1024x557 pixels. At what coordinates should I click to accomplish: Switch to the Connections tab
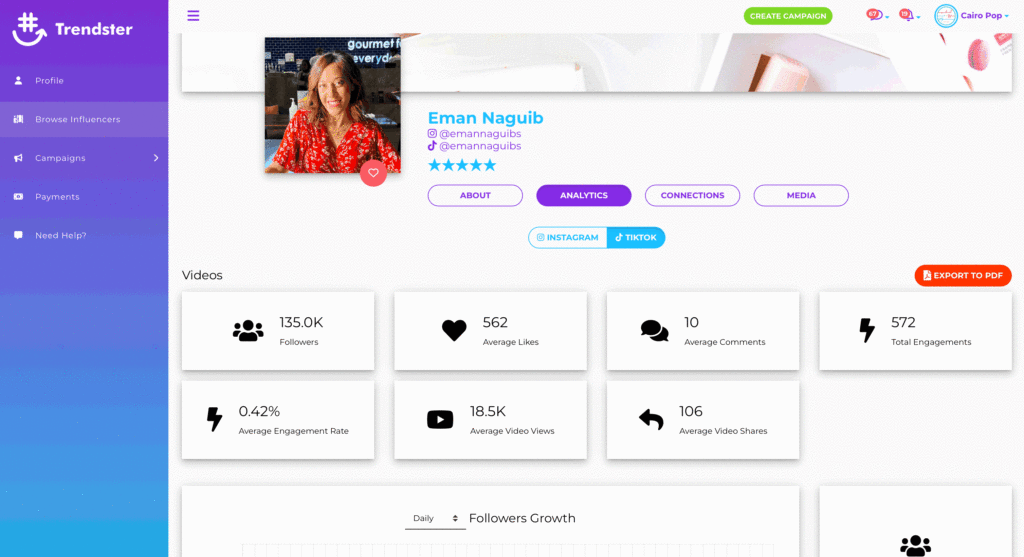[692, 195]
